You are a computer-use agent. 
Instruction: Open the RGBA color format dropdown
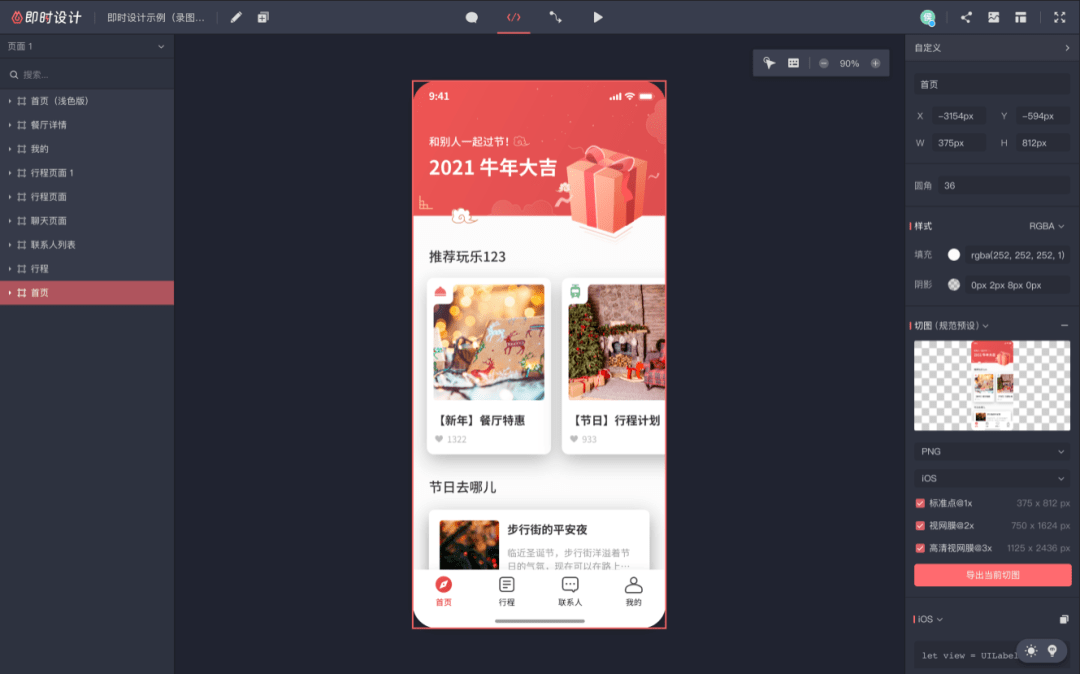1047,227
